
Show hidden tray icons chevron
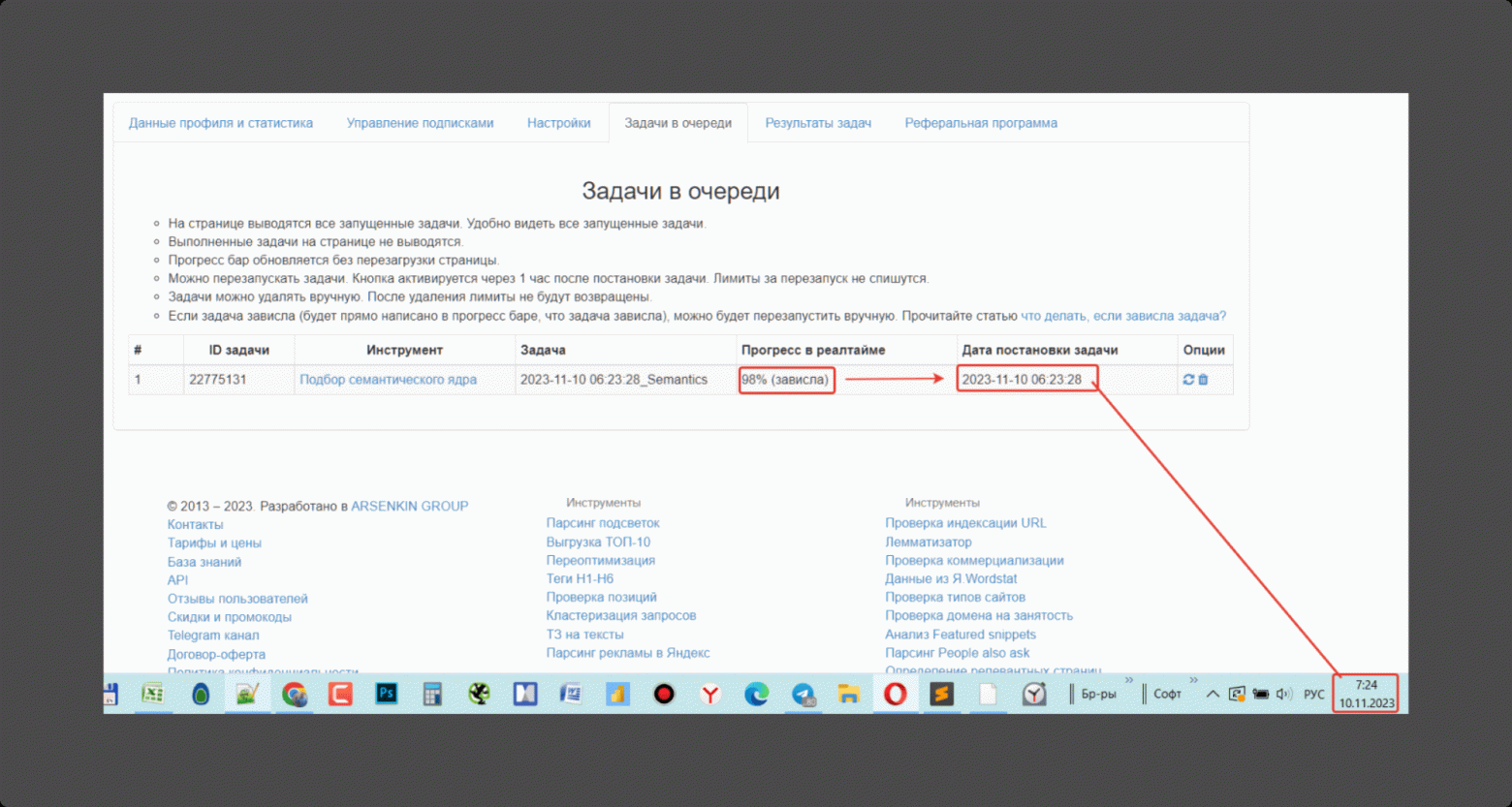tap(1213, 694)
